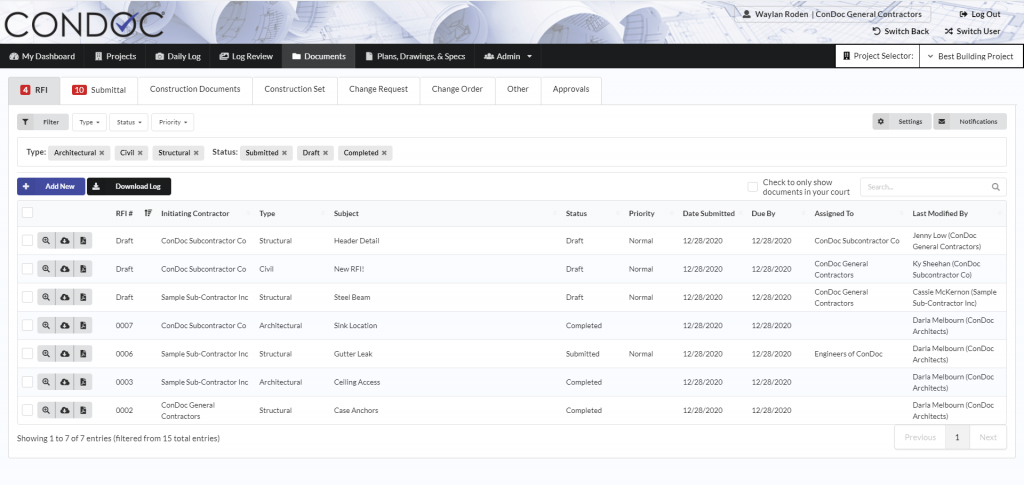Image resolution: width=1024 pixels, height=485 pixels.
Task: Click the view magnifier icon for Steel Beam row
Action: (x=46, y=297)
